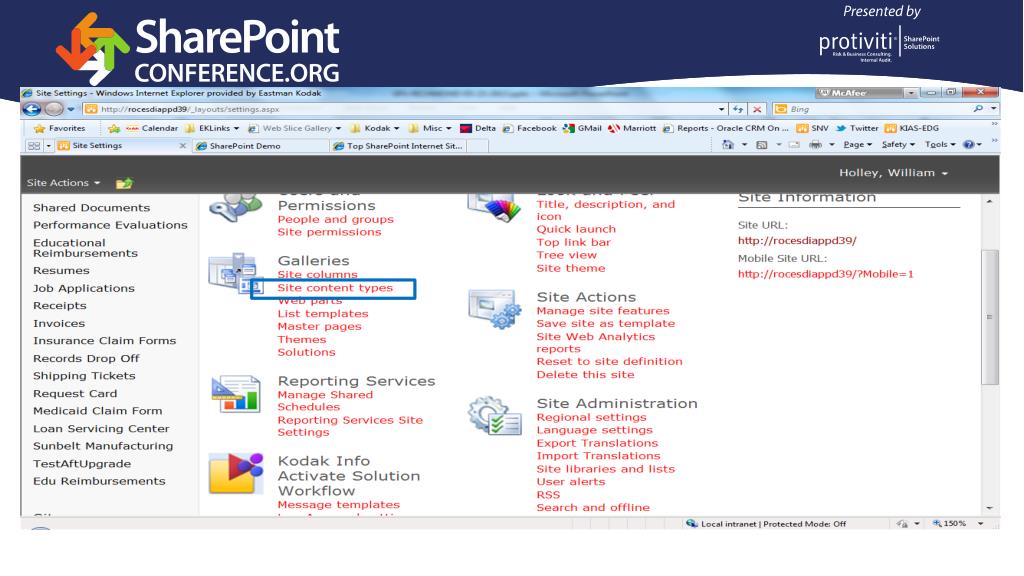
Task: Click the Add to Favorites bar icon
Action: pyautogui.click(x=114, y=128)
